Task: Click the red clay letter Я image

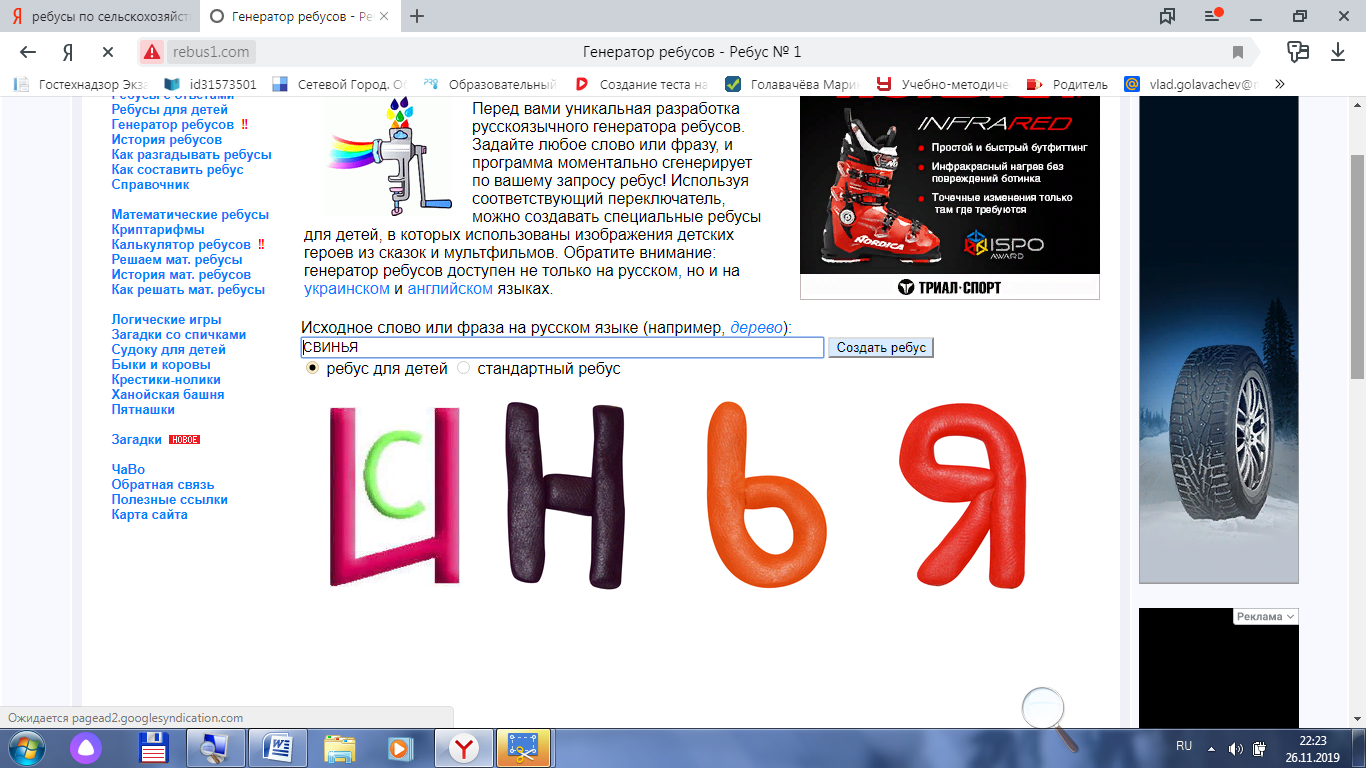Action: pyautogui.click(x=962, y=496)
